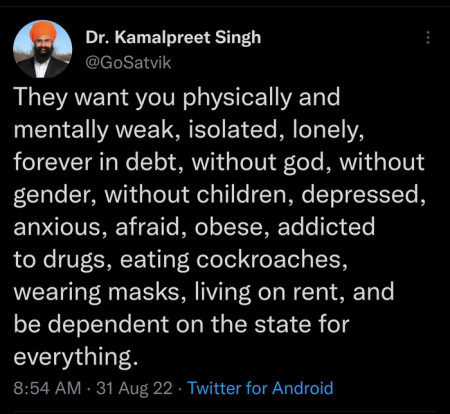The image size is (450, 414).
Task: Click the word "isolated" in the tweet
Action: (x=233, y=130)
